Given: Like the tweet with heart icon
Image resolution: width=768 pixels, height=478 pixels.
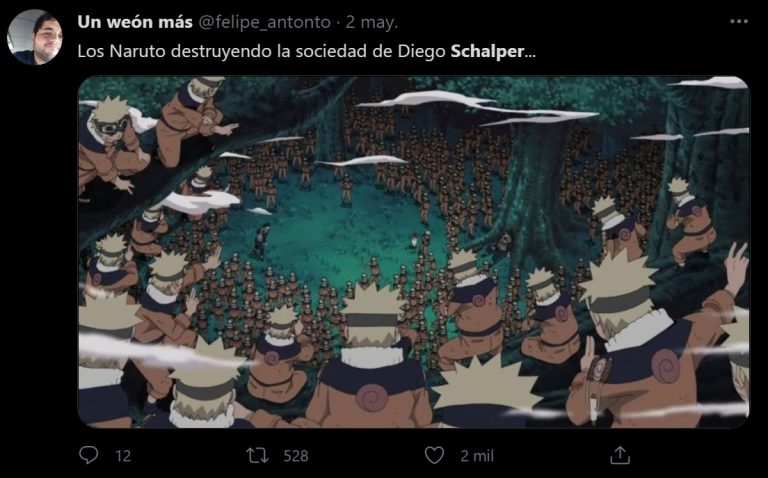Looking at the screenshot, I should click(x=434, y=455).
